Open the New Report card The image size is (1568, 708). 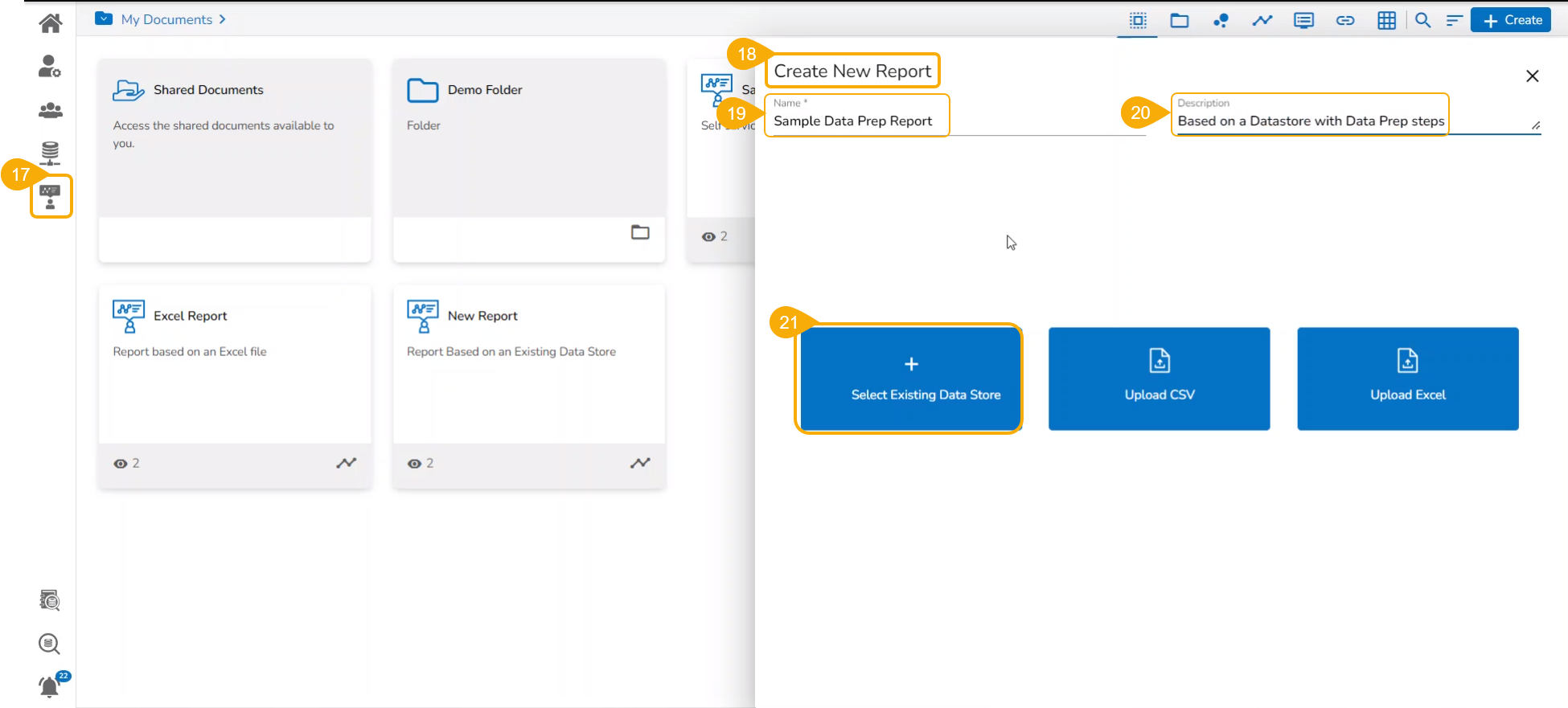point(529,387)
